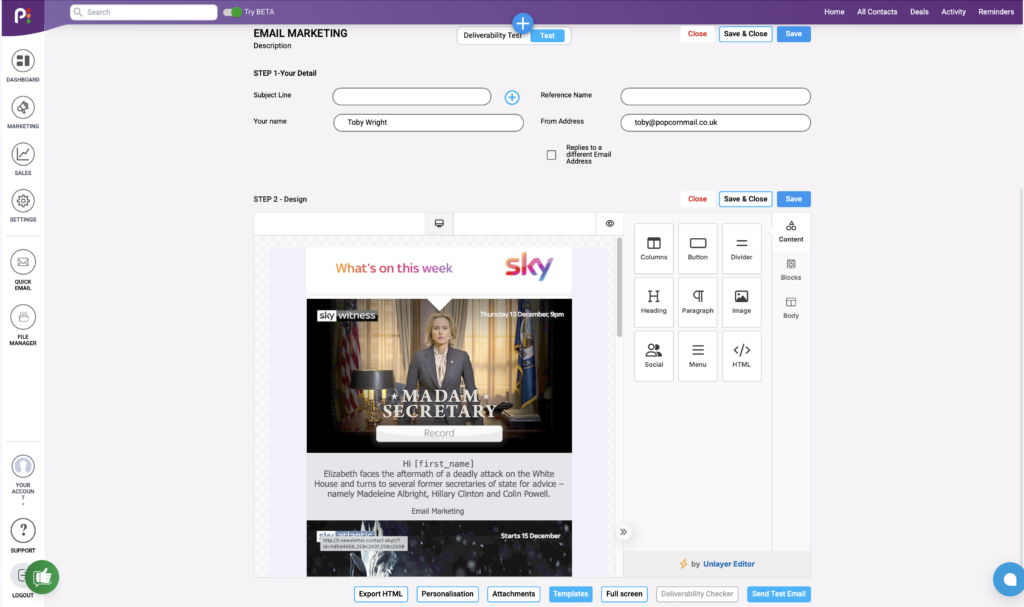This screenshot has width=1024, height=607.
Task: Click the Your name field with Toby Wright
Action: click(x=428, y=123)
